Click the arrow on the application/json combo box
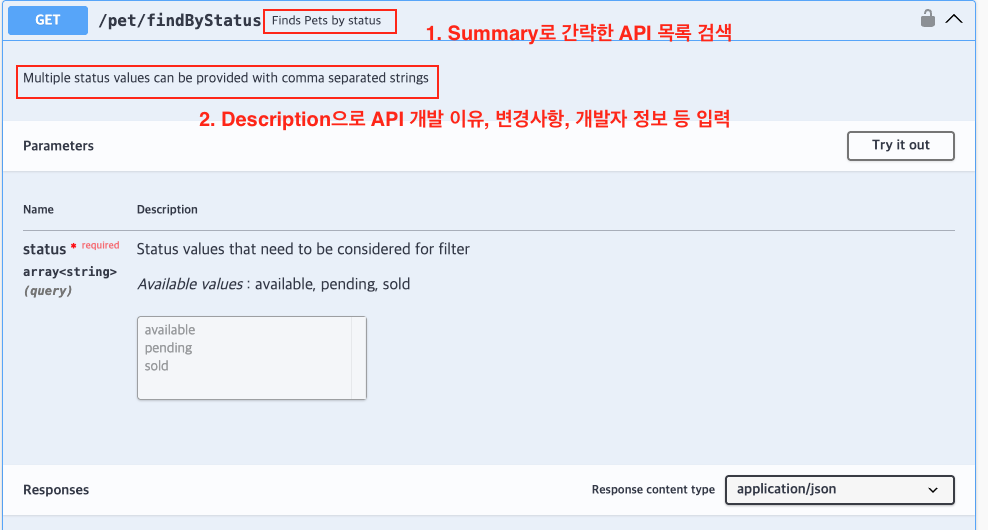The image size is (988, 530). [933, 490]
